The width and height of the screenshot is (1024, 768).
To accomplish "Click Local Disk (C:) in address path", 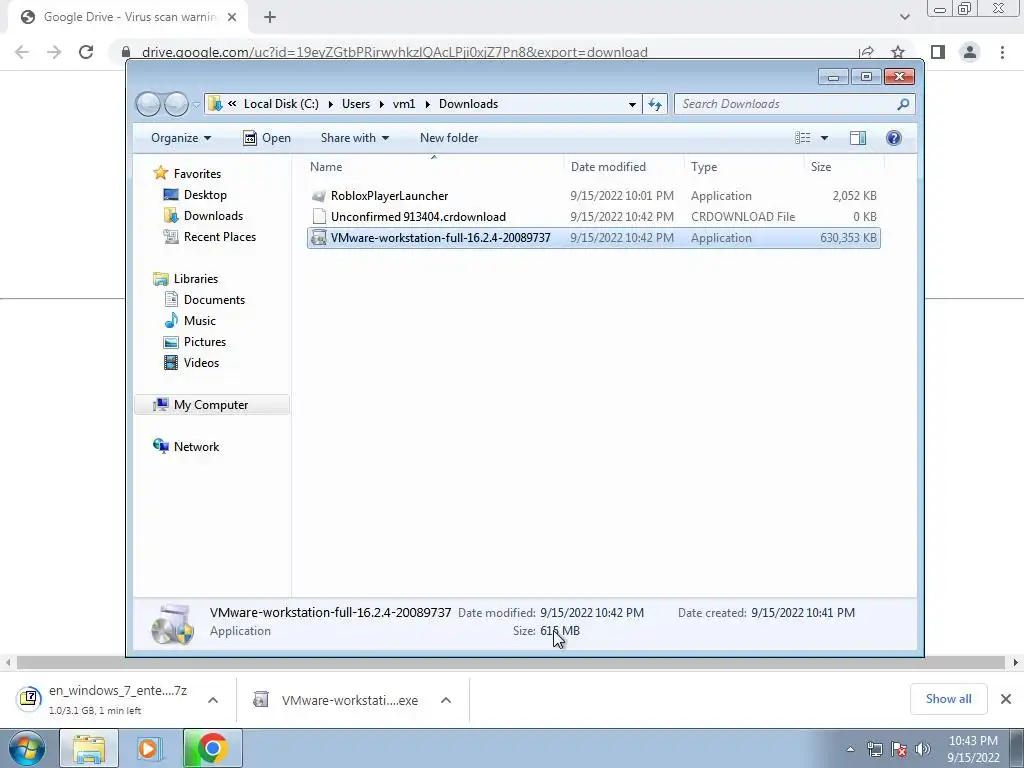I will click(x=281, y=104).
